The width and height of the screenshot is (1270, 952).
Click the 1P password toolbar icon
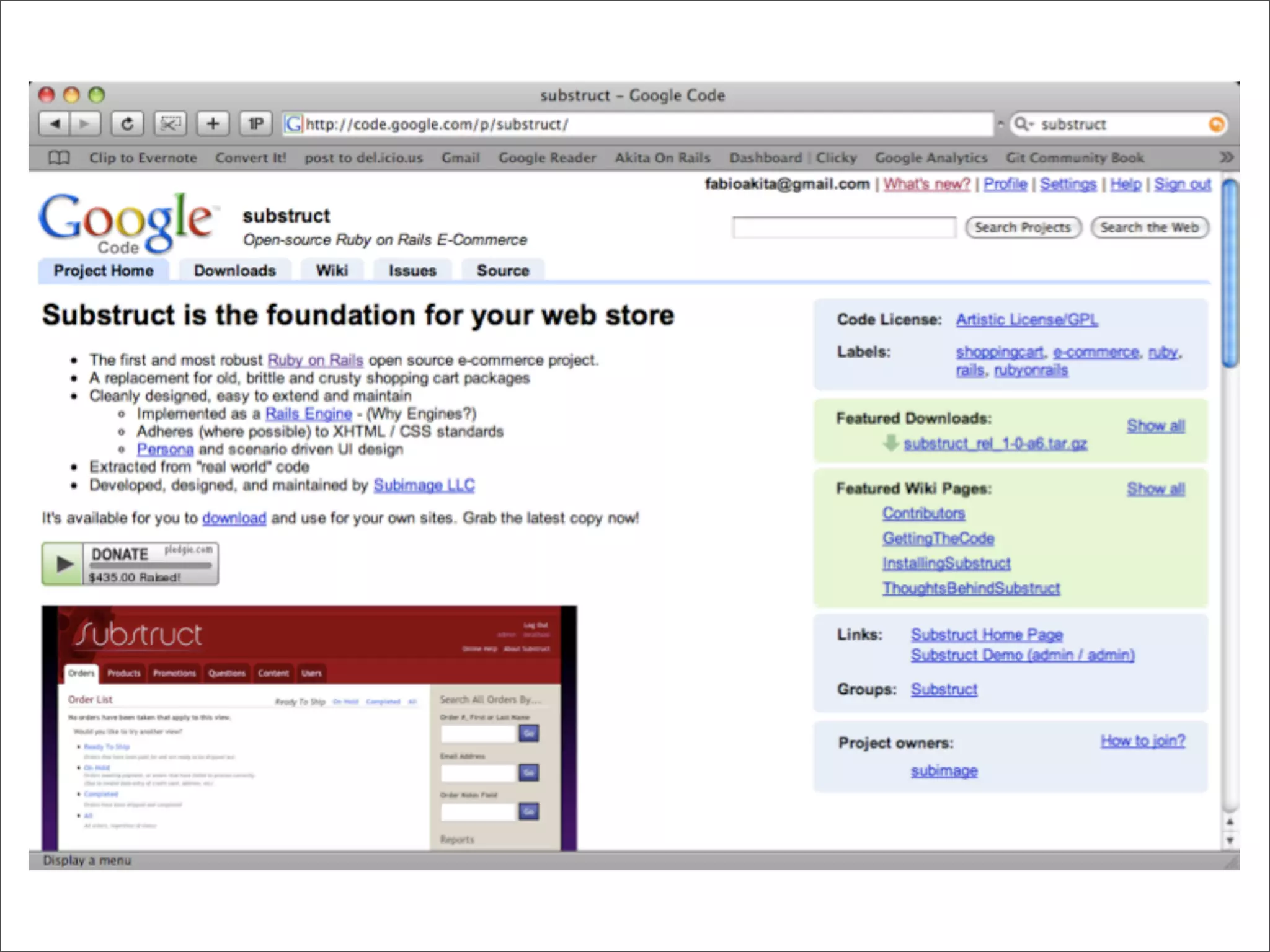pos(255,124)
